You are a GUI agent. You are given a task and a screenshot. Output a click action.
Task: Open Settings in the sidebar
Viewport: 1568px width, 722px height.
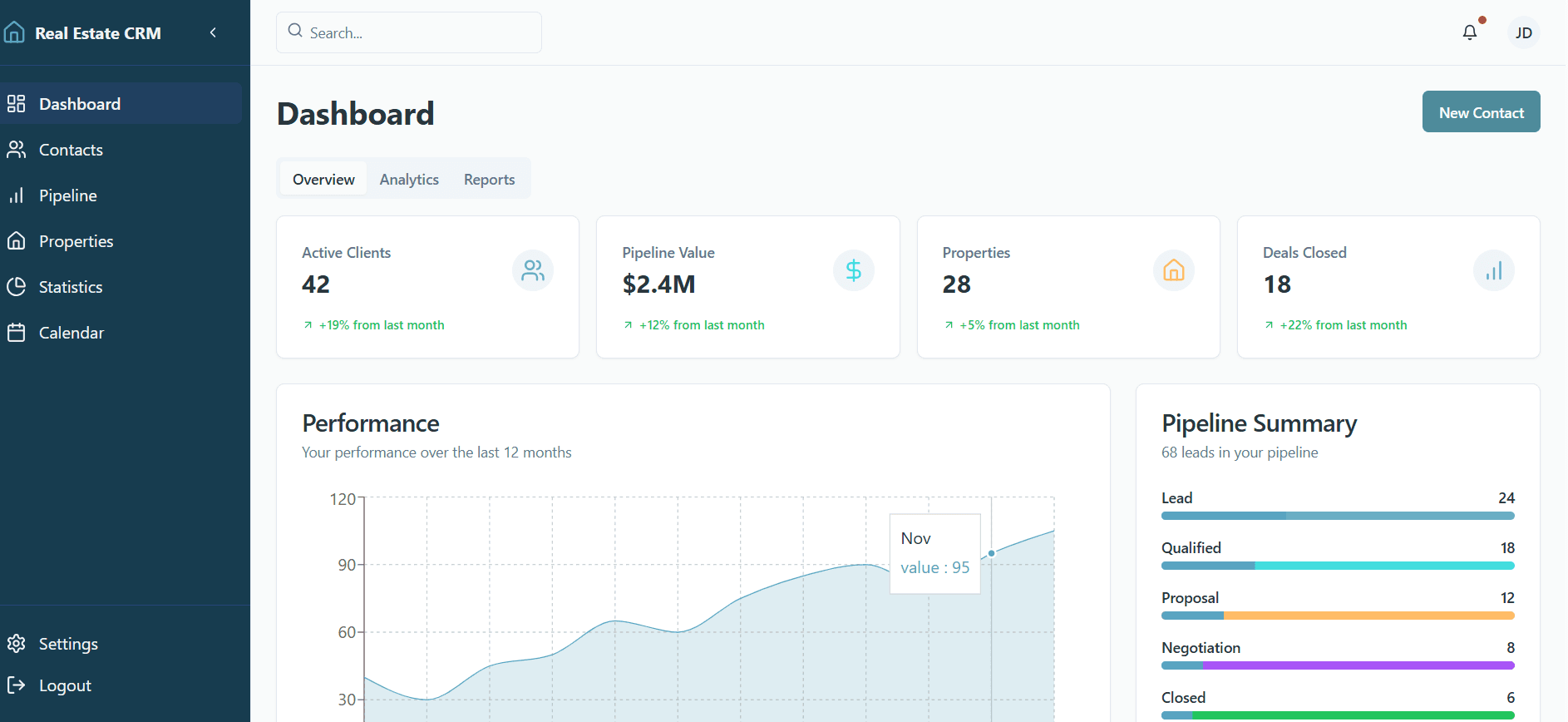tap(121, 644)
